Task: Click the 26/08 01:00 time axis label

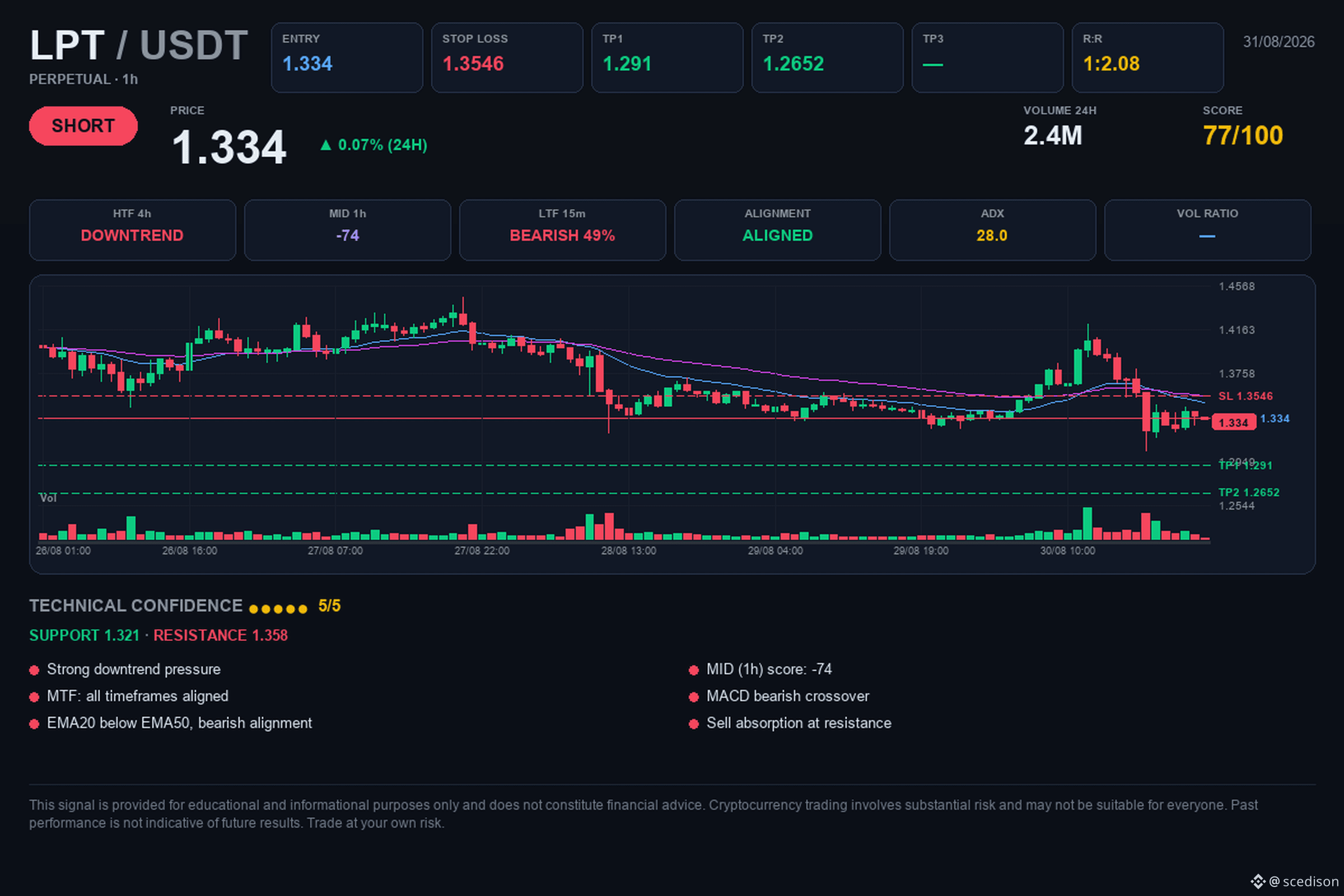Action: [x=63, y=551]
